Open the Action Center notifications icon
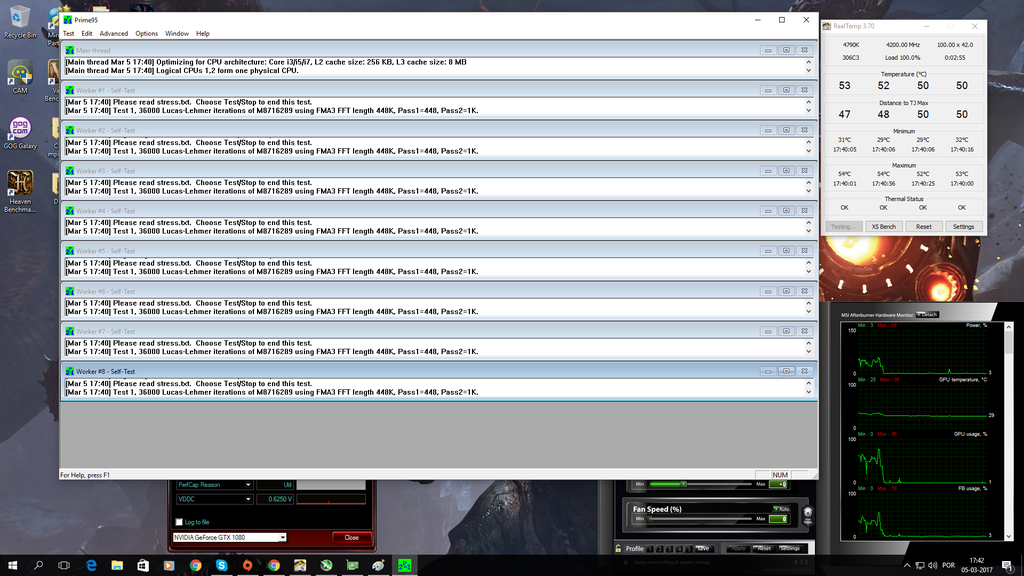This screenshot has width=1024, height=576. coord(1008,565)
